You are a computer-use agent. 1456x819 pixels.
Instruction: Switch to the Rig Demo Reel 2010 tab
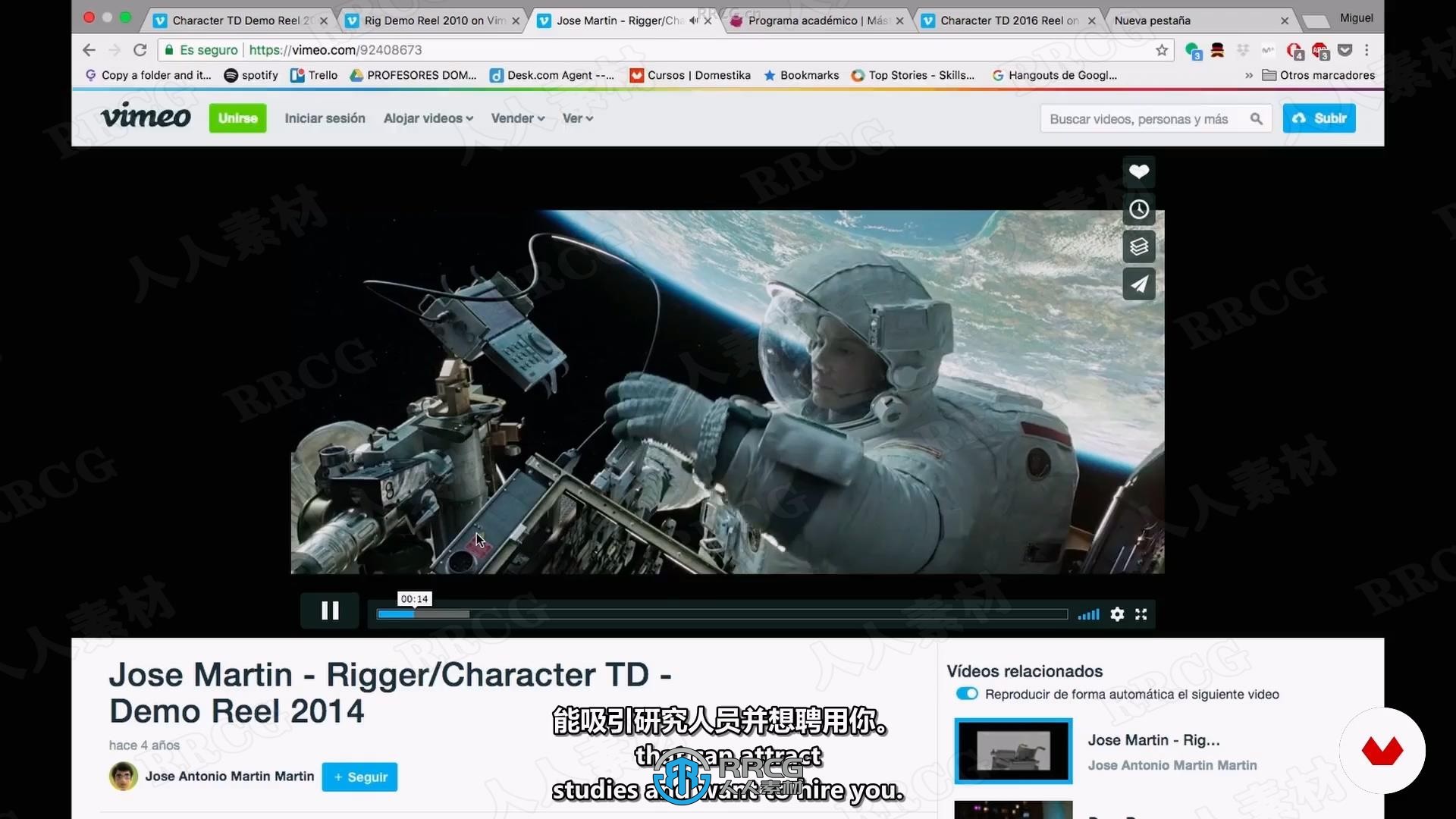pos(432,20)
